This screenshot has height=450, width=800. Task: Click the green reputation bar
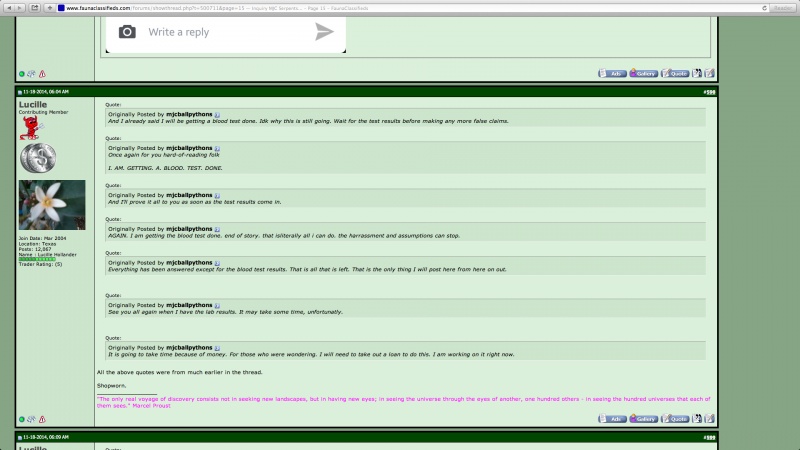click(x=37, y=259)
